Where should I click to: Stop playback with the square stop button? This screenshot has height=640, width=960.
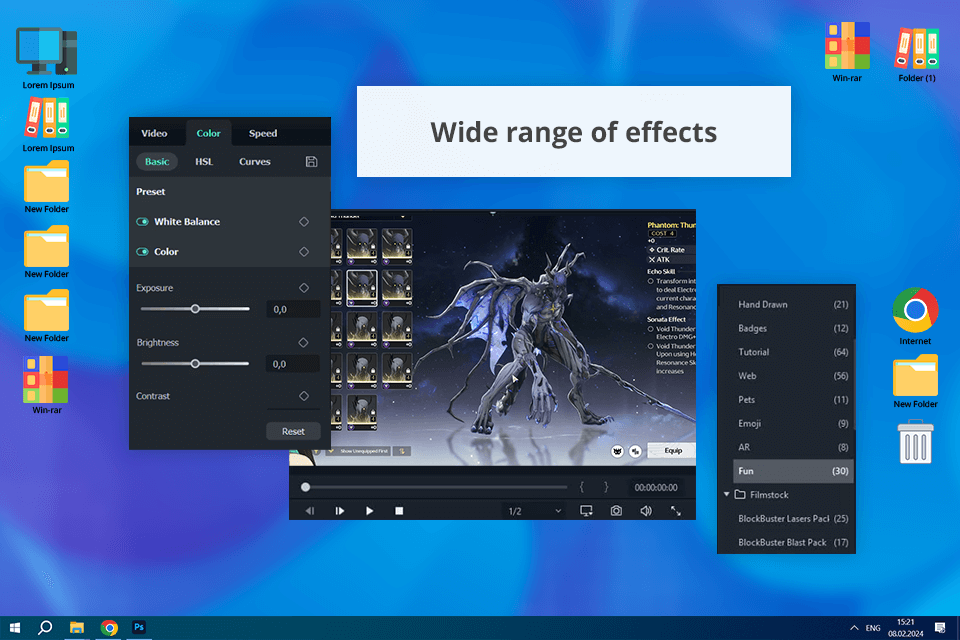[399, 511]
